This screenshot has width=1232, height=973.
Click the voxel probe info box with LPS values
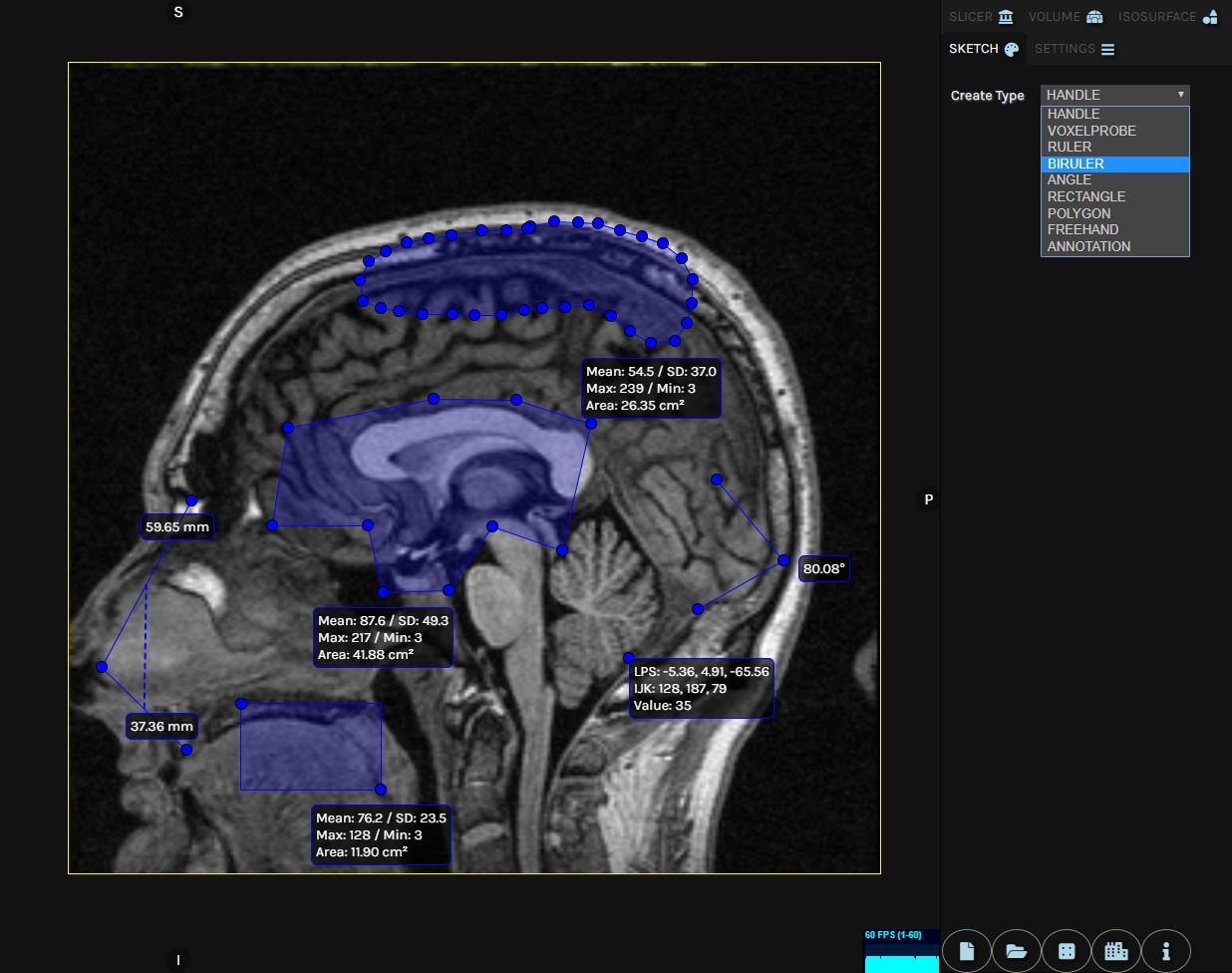coord(701,689)
